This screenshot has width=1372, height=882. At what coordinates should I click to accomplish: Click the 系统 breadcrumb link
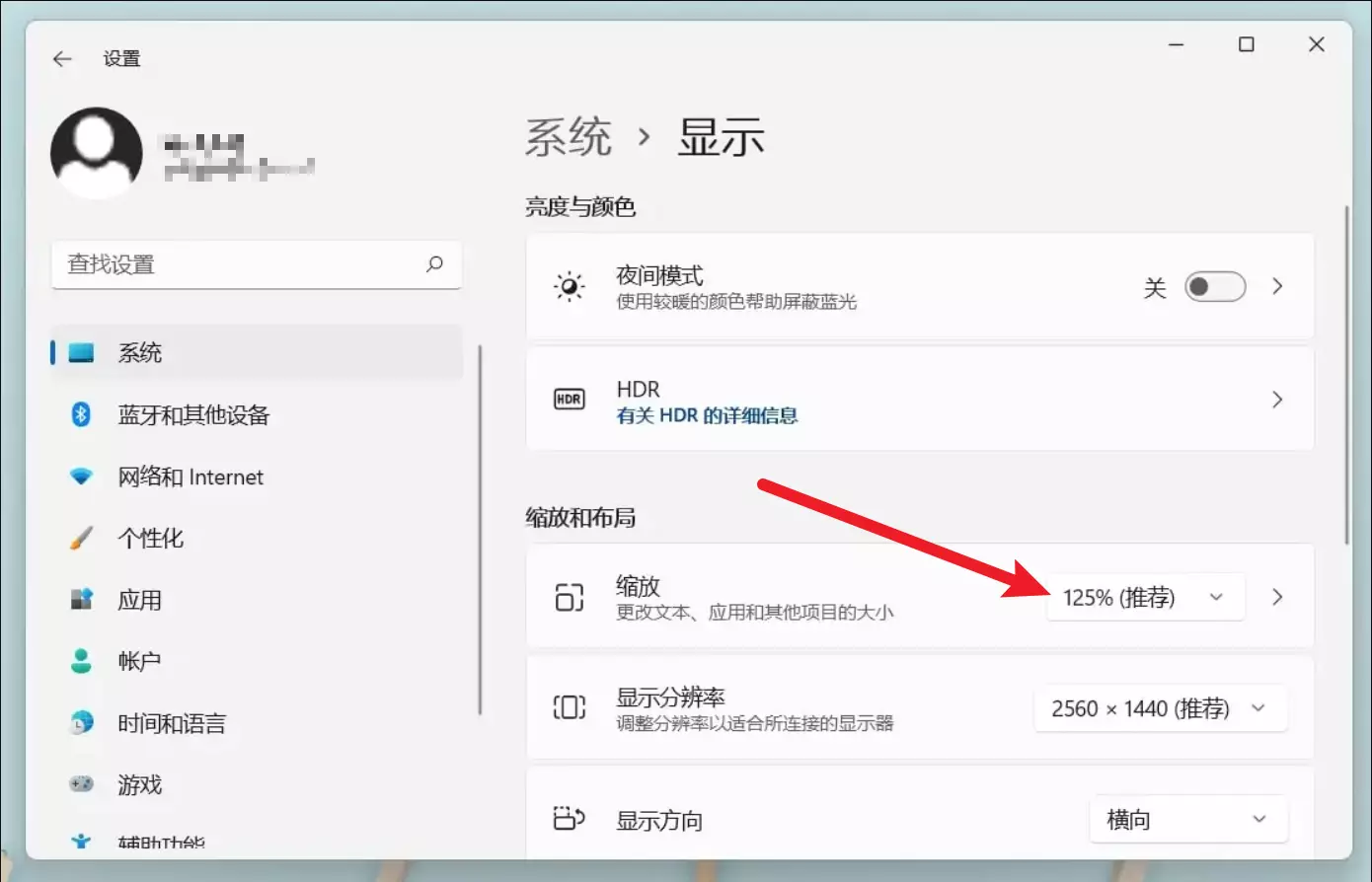point(569,137)
